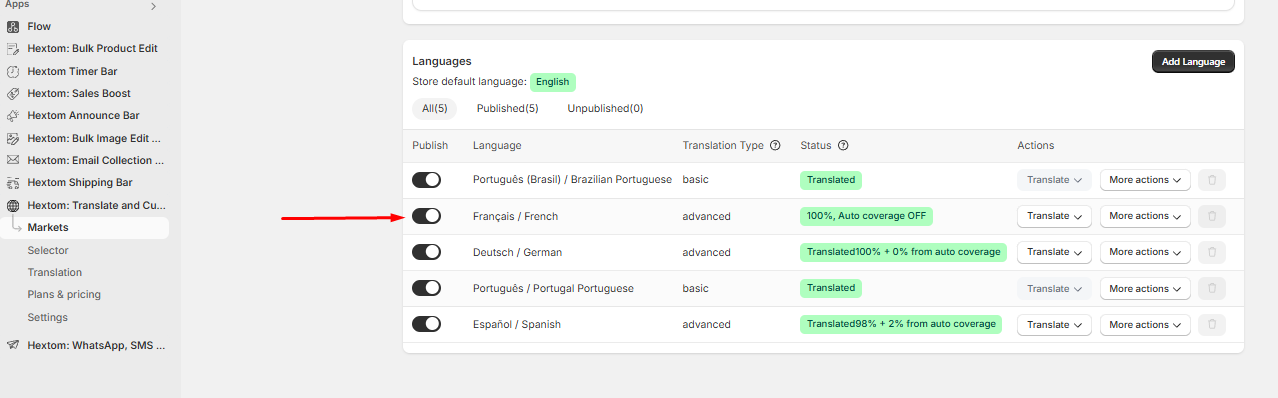Click the Add Language button
The image size is (1278, 398).
pyautogui.click(x=1193, y=62)
